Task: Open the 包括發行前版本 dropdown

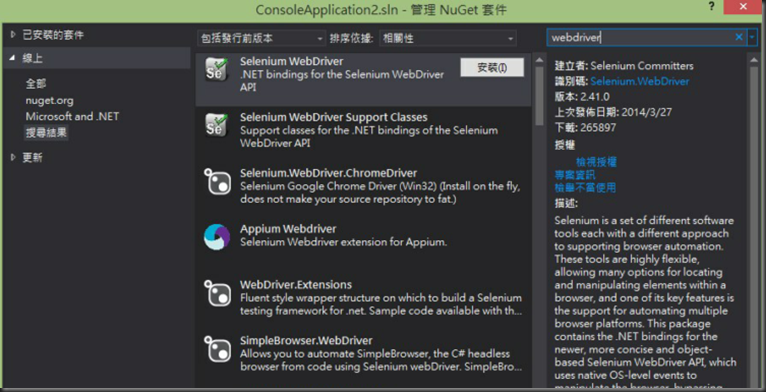Action: click(x=262, y=38)
